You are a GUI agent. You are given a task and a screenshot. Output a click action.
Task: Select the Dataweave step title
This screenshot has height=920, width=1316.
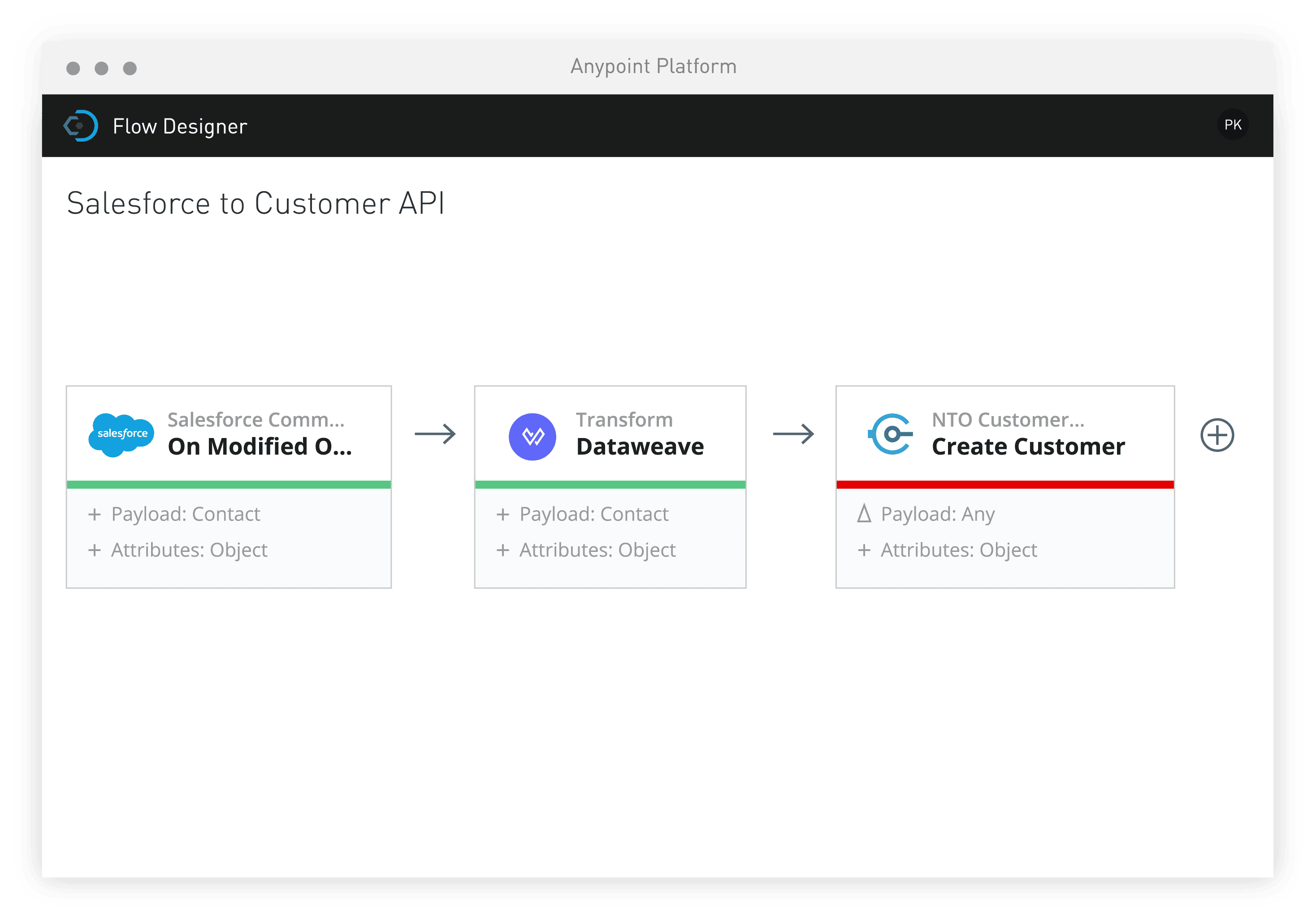coord(640,447)
